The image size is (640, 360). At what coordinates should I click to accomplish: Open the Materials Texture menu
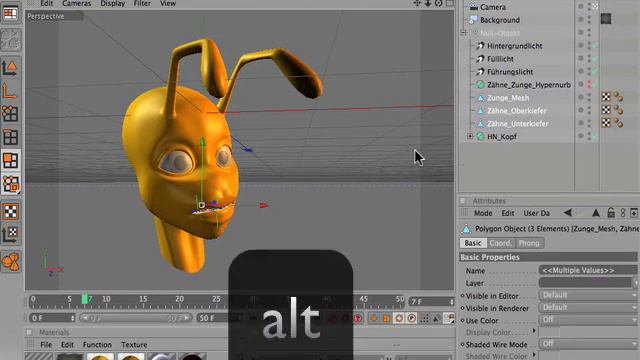[x=134, y=344]
